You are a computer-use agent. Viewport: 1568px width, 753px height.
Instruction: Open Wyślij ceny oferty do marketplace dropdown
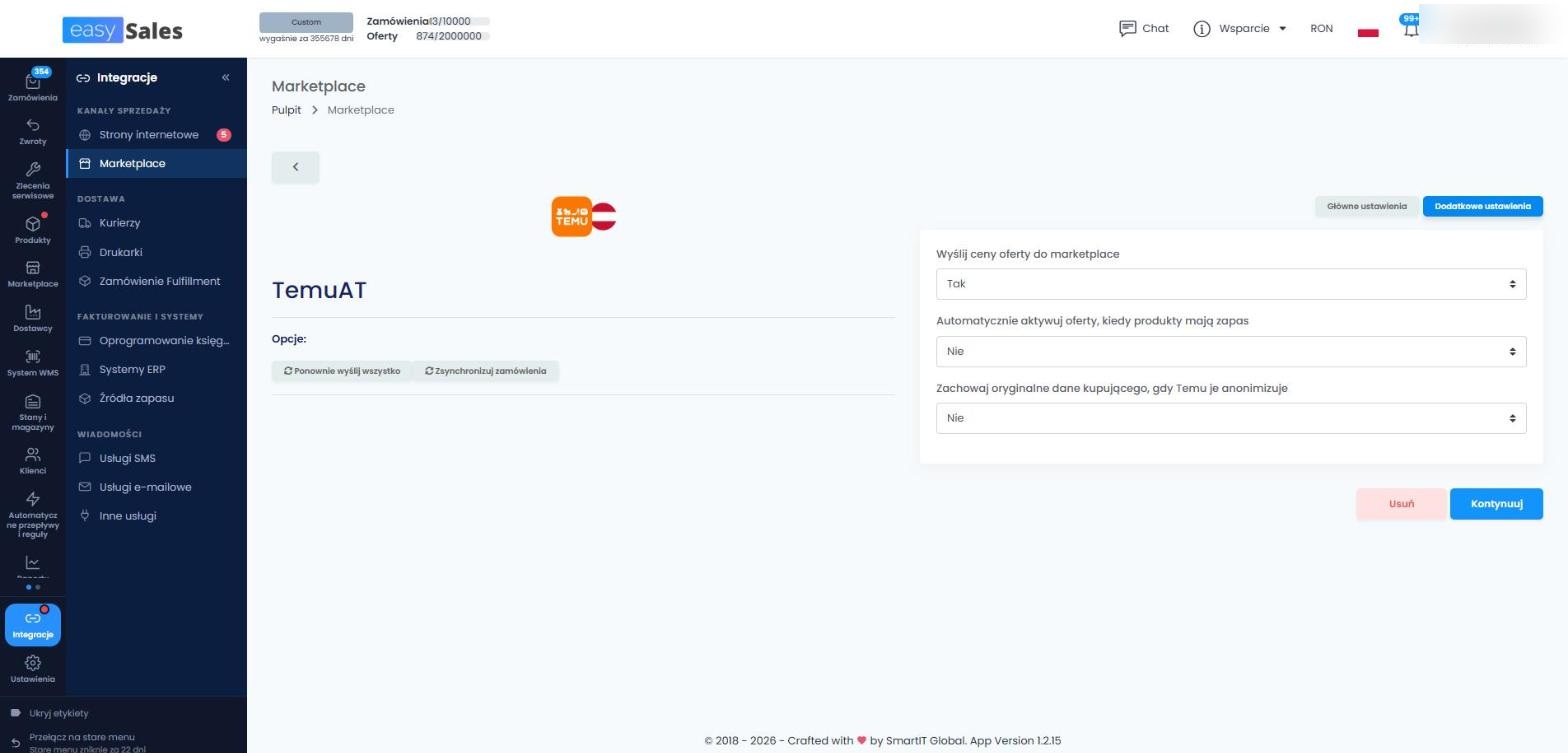tap(1231, 284)
